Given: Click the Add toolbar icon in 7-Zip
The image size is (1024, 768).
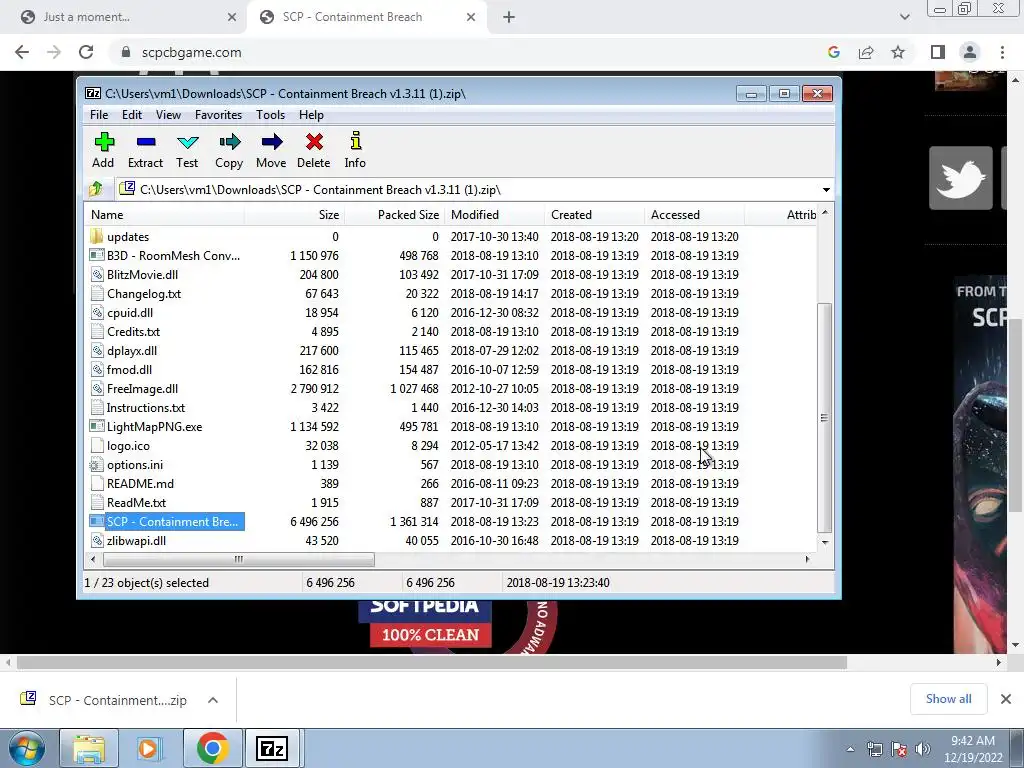Looking at the screenshot, I should click(103, 142).
